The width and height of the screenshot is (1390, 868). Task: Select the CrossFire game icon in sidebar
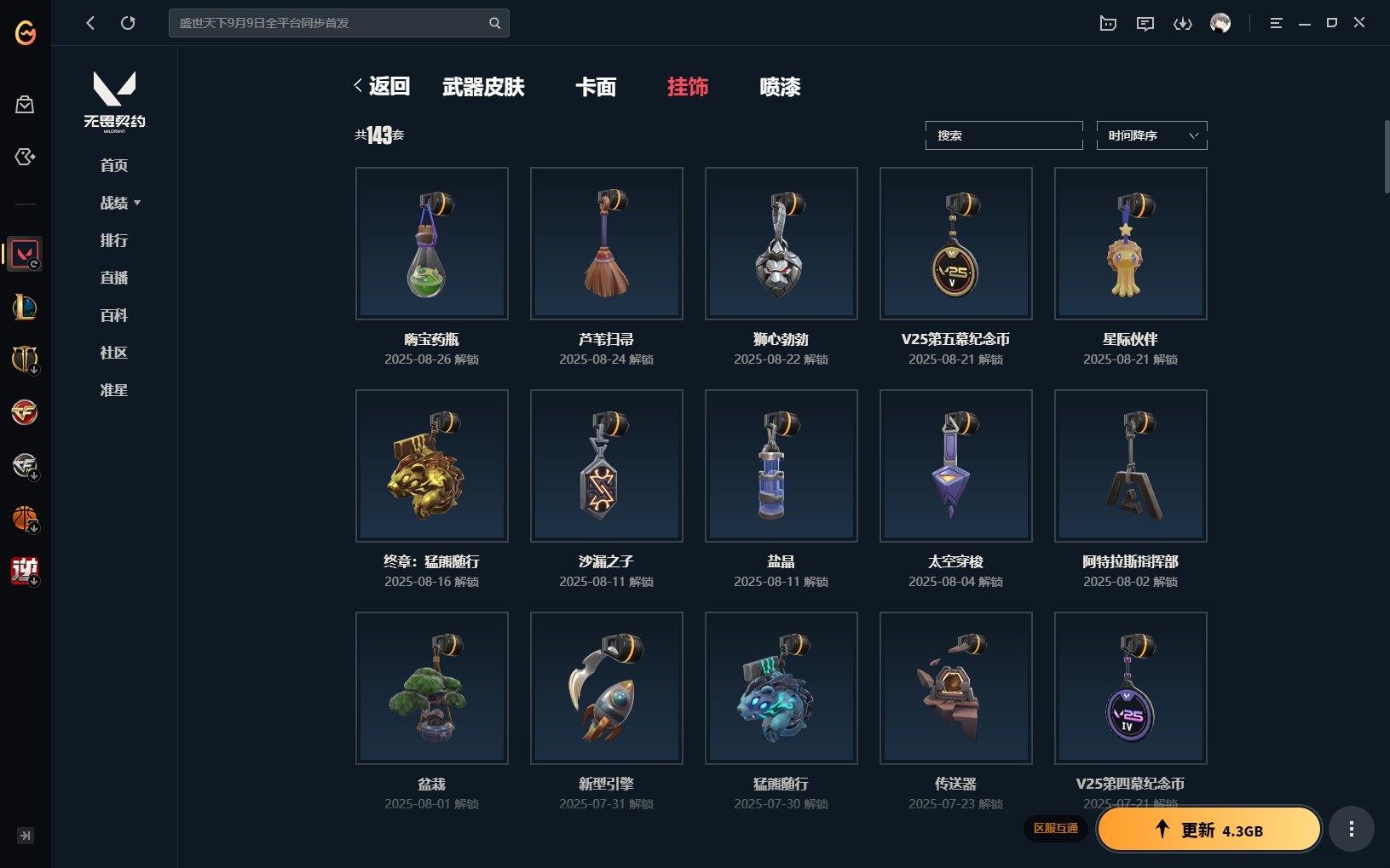tap(25, 412)
